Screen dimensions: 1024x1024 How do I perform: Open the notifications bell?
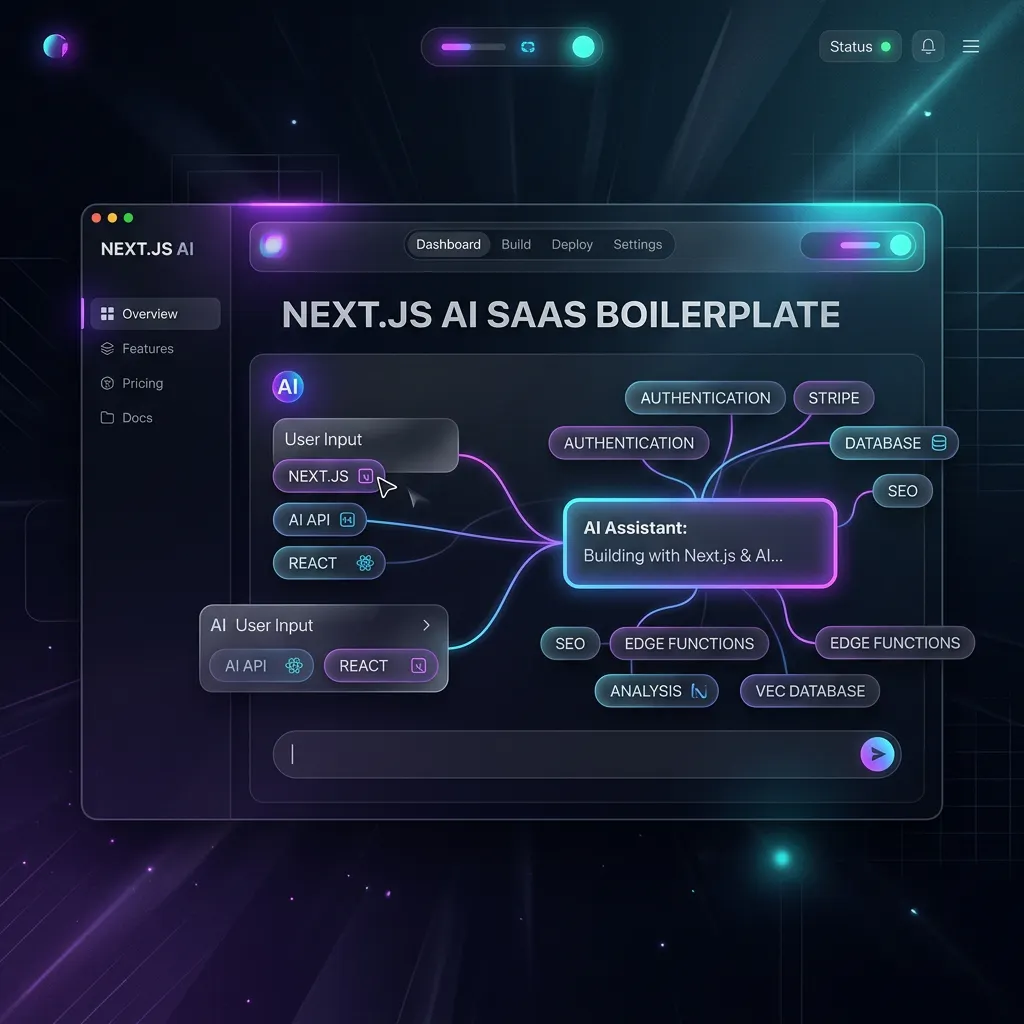(x=928, y=46)
